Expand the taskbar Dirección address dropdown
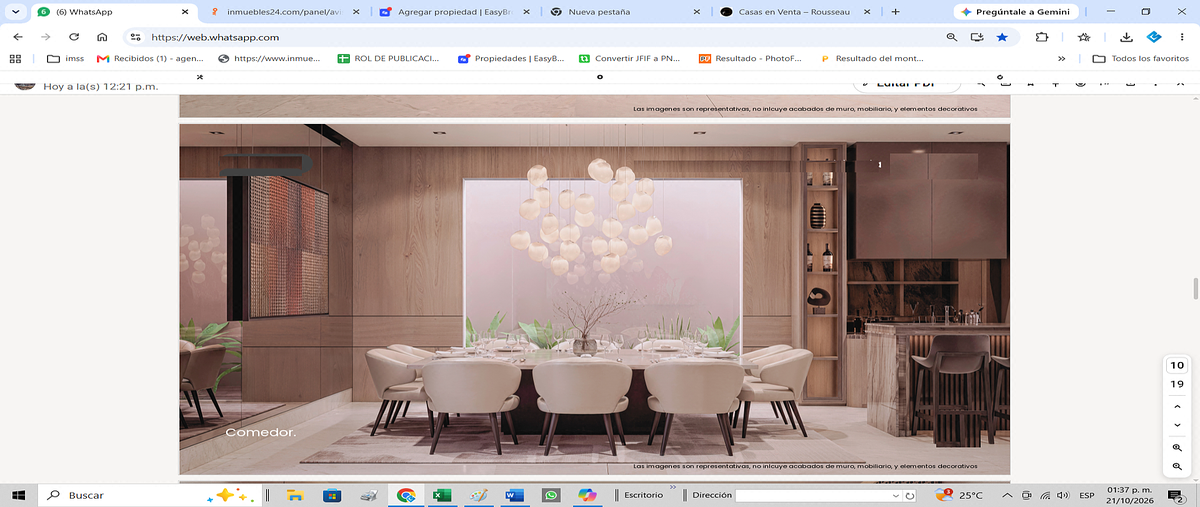Image resolution: width=1200 pixels, height=507 pixels. pos(895,495)
